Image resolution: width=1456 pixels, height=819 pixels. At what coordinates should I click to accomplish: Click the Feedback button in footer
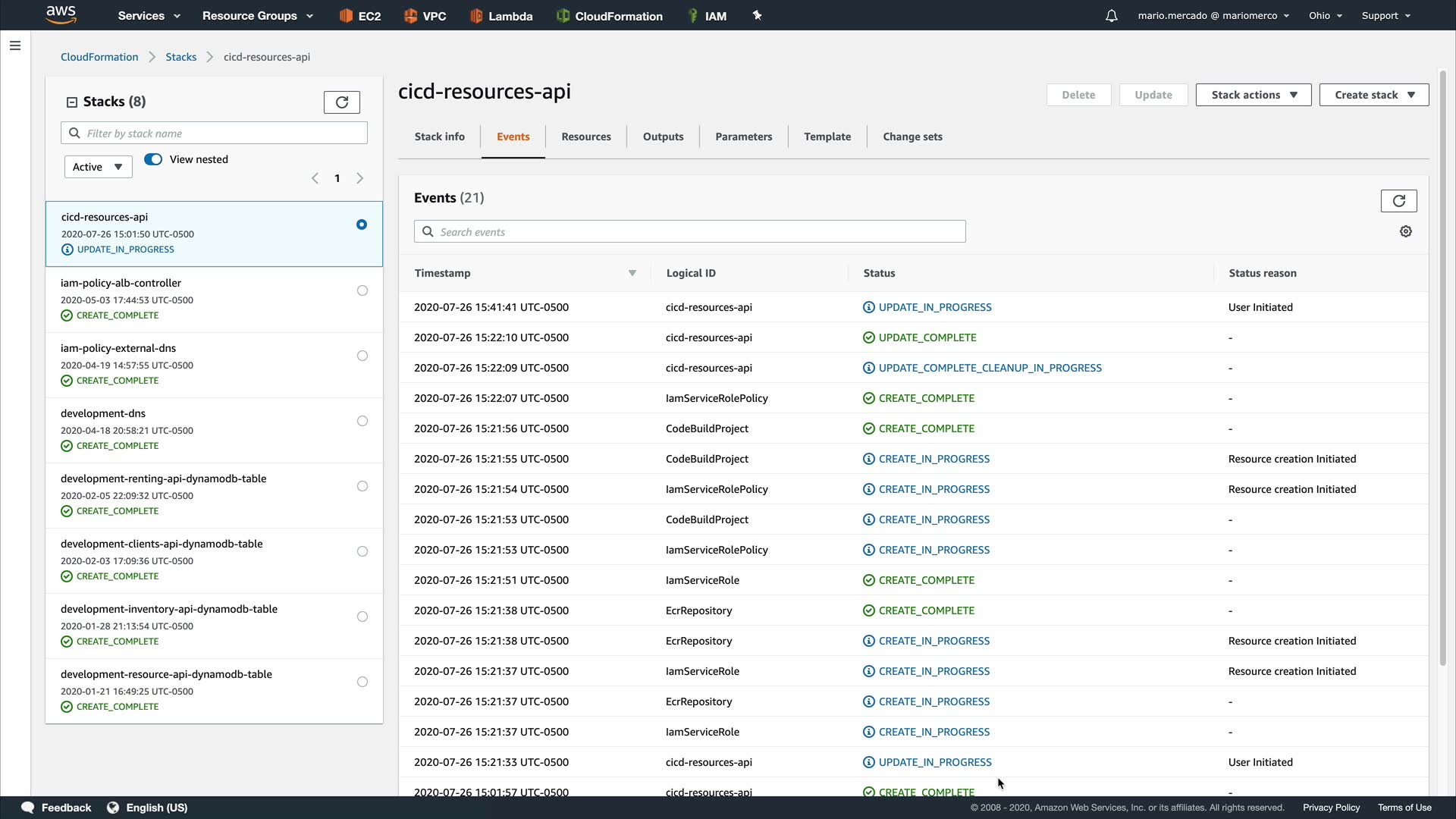click(x=57, y=808)
